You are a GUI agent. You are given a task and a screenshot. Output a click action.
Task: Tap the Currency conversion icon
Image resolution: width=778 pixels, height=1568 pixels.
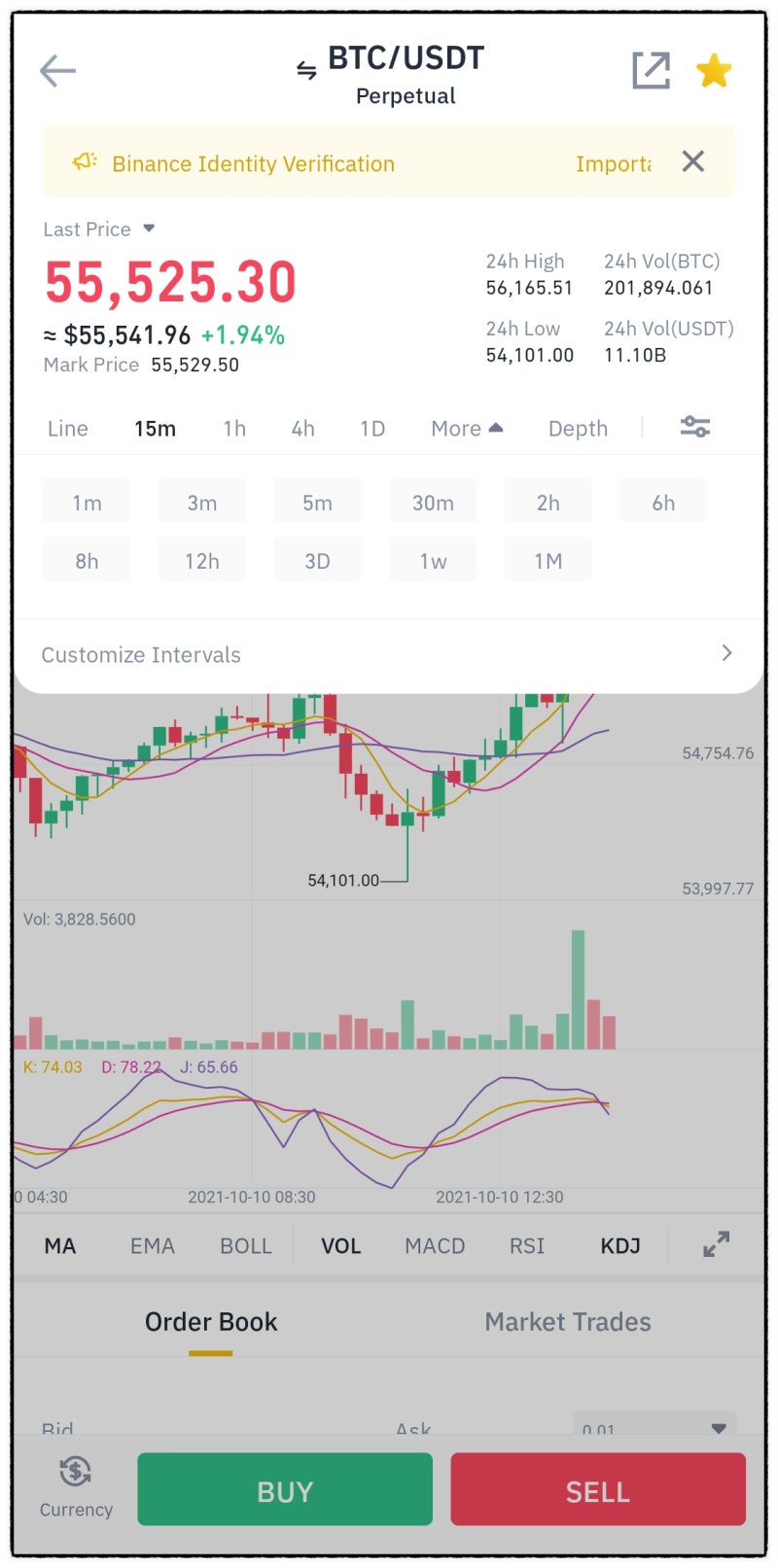(76, 1472)
